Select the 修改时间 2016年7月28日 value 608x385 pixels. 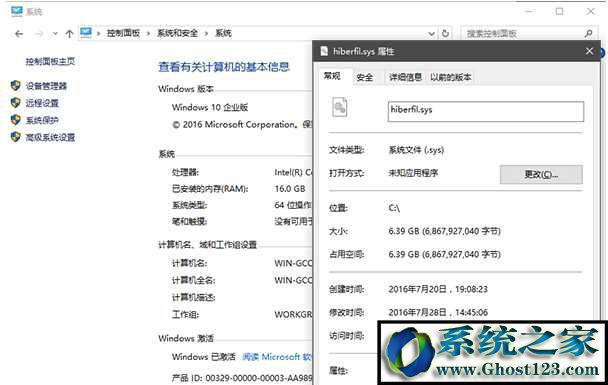[438, 312]
